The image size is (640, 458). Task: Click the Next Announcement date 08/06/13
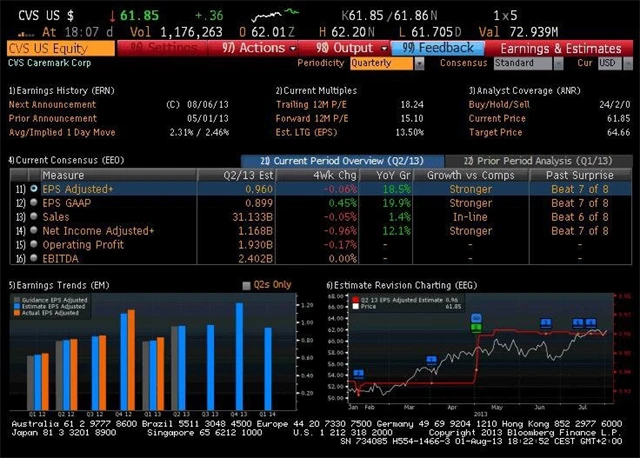tap(208, 104)
